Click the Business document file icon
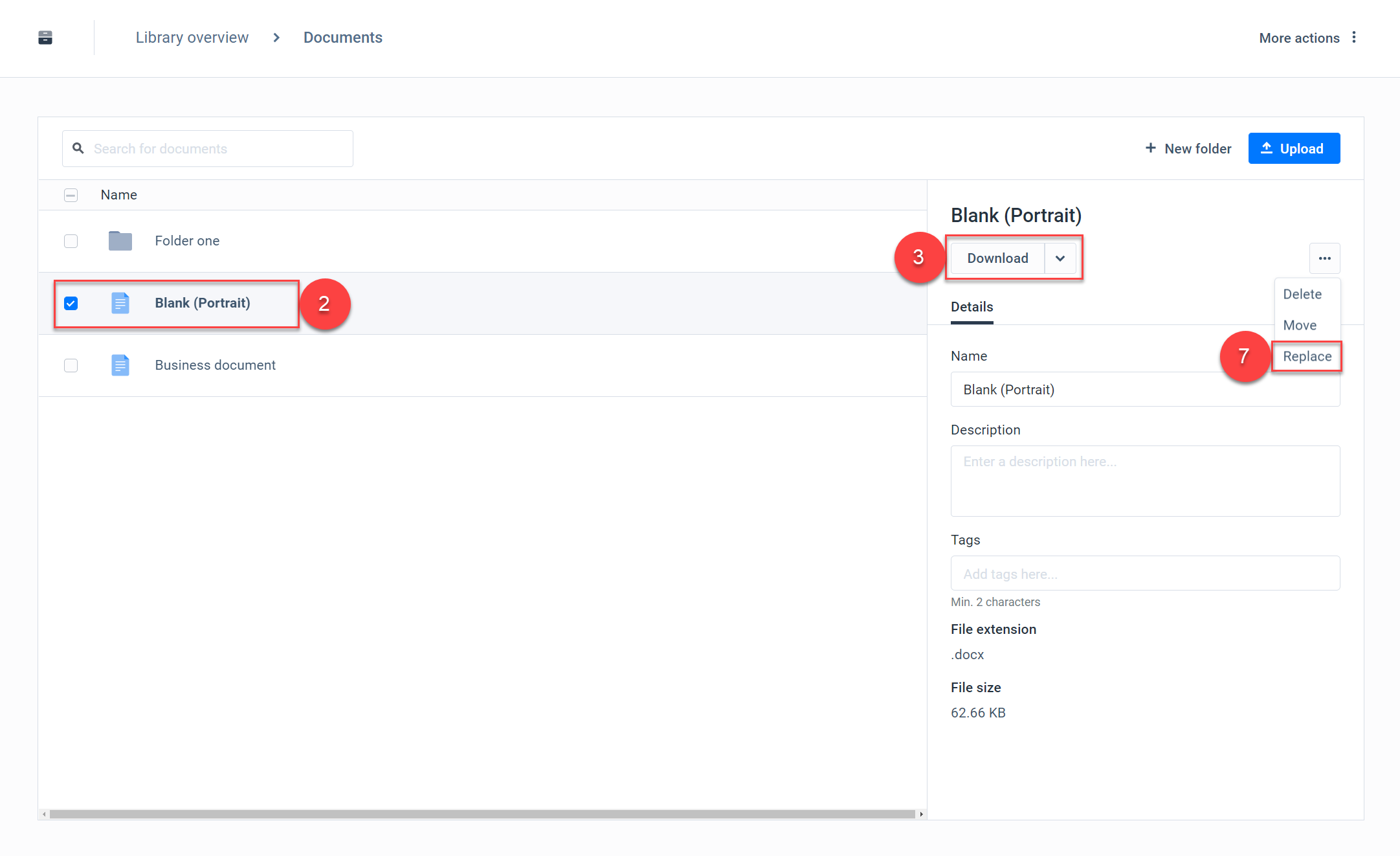This screenshot has width=1400, height=856. click(x=120, y=365)
